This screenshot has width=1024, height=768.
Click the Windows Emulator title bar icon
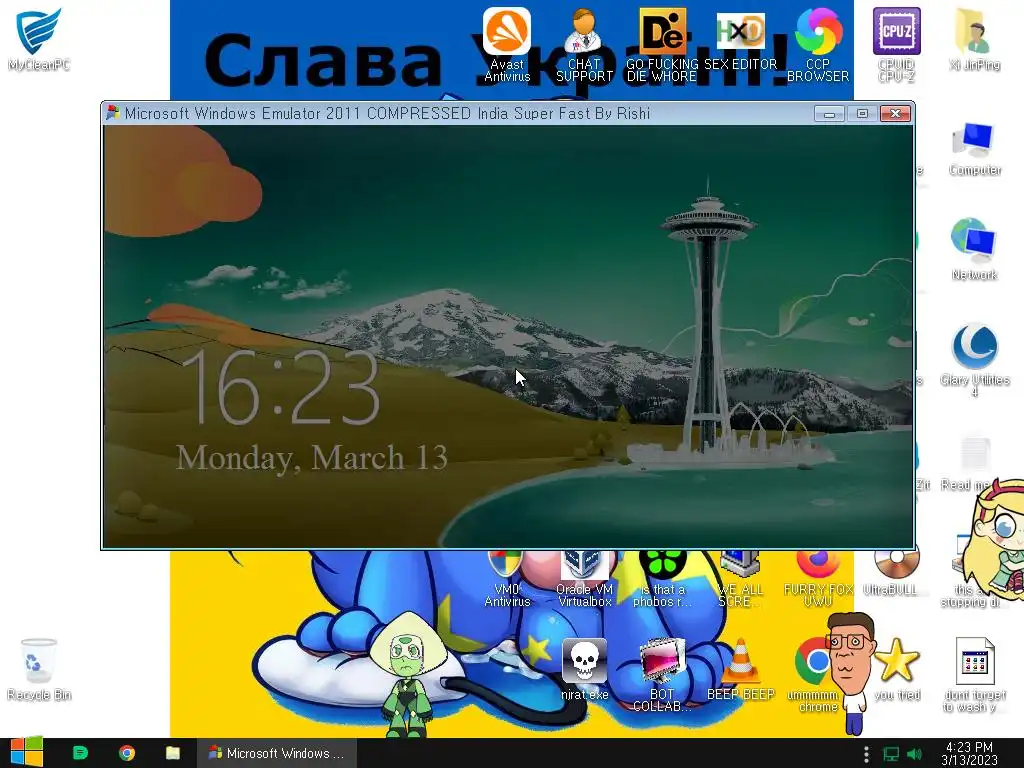coord(112,112)
